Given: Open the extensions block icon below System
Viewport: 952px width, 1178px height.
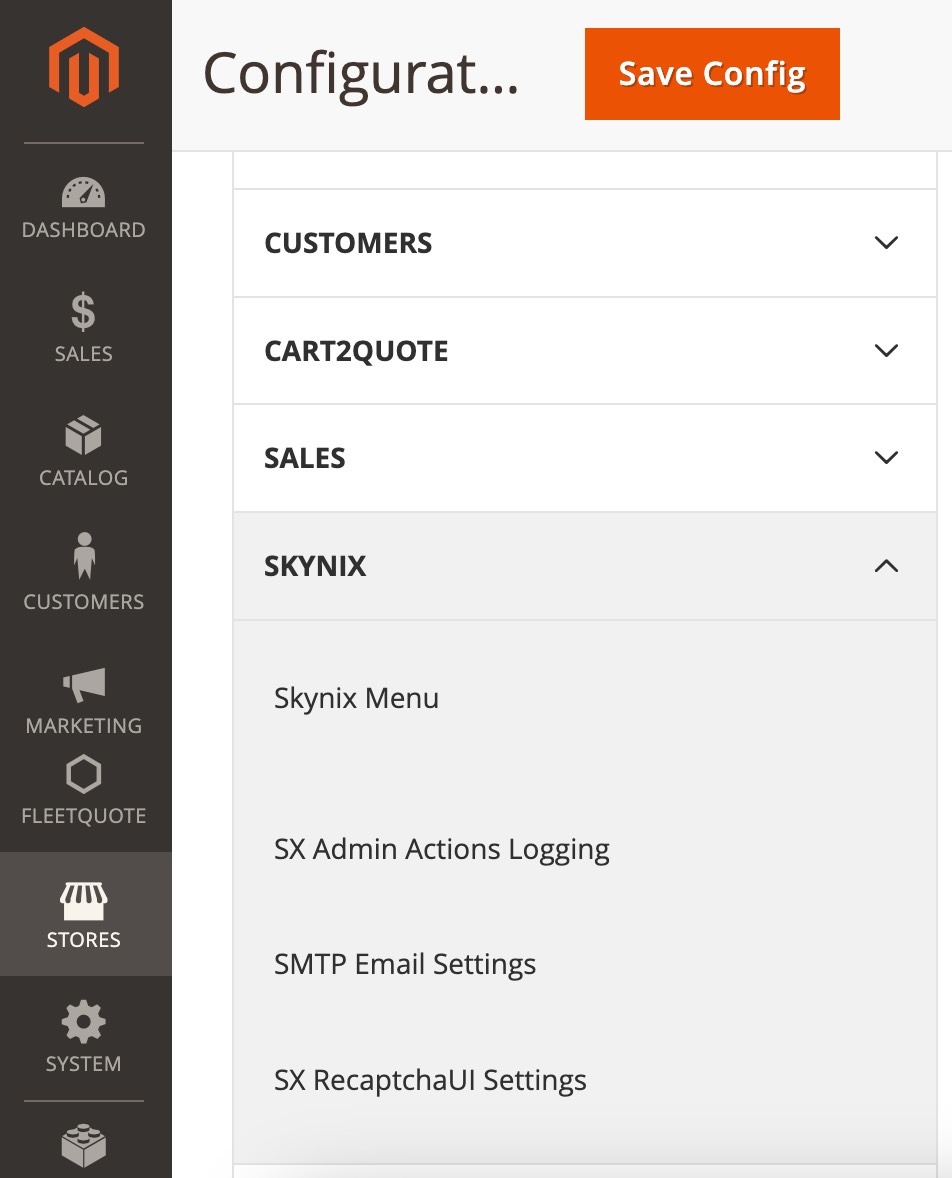Looking at the screenshot, I should click(83, 1145).
